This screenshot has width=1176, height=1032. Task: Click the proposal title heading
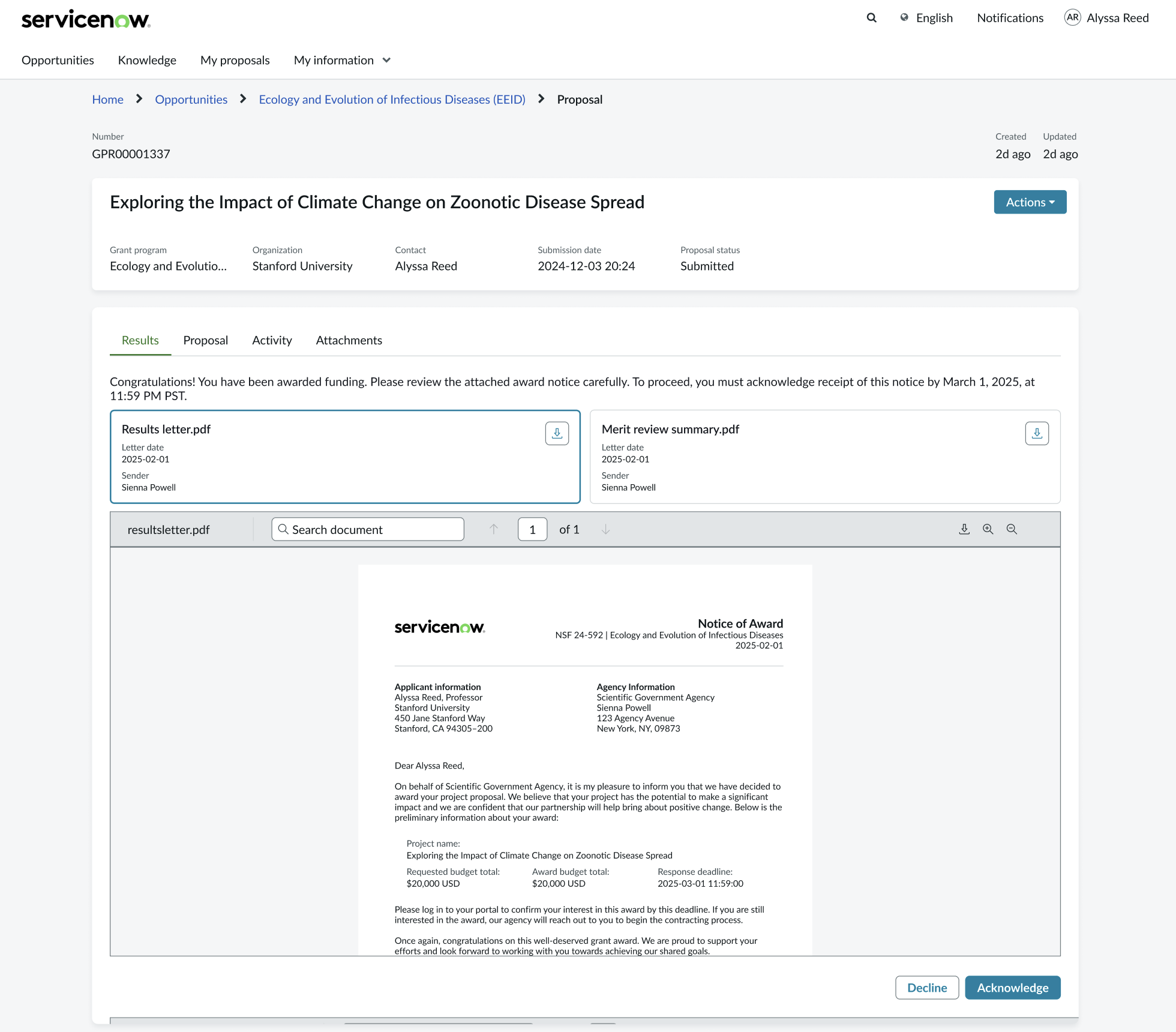point(377,202)
